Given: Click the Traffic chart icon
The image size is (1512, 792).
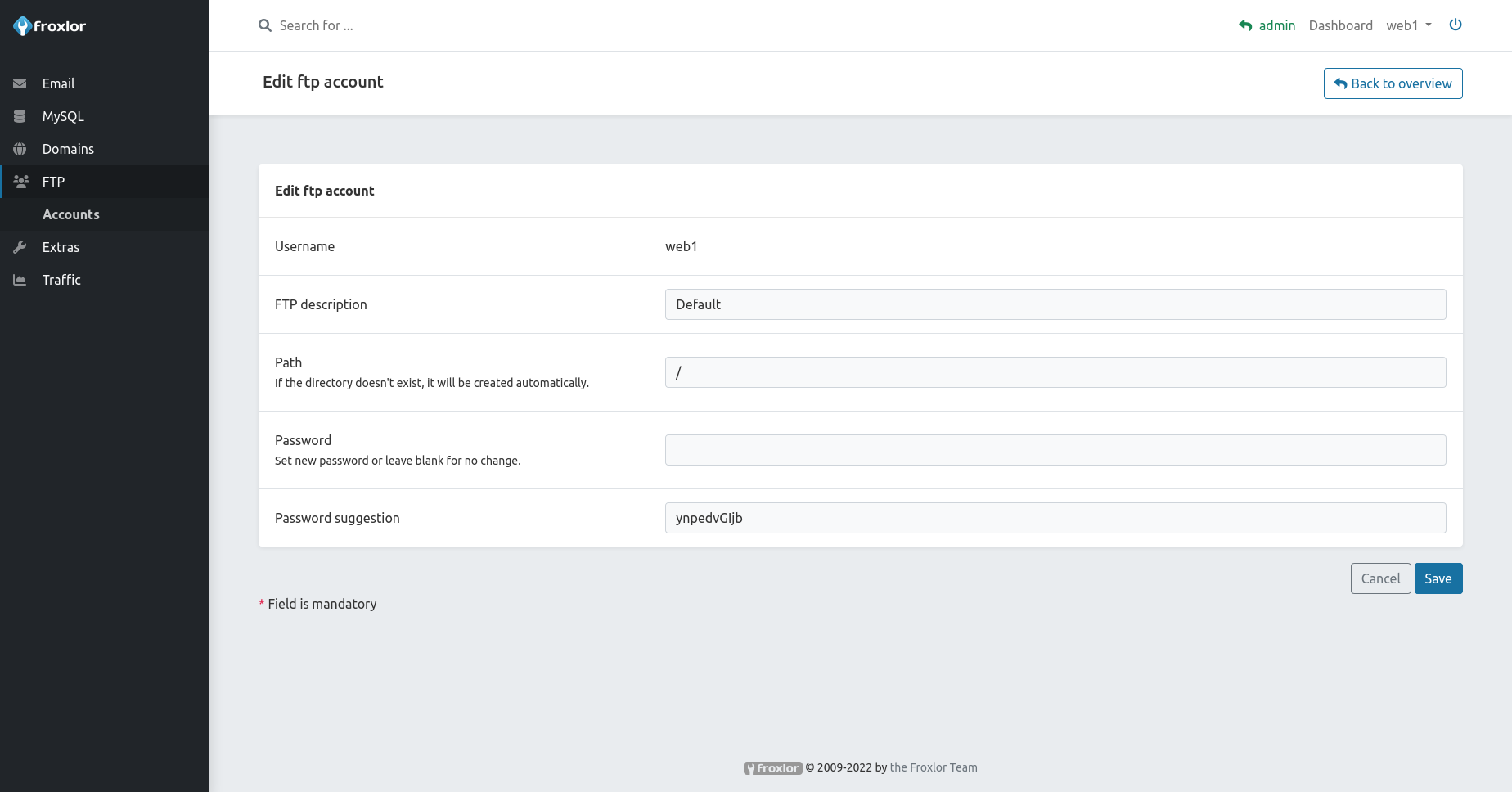Looking at the screenshot, I should click(x=20, y=280).
